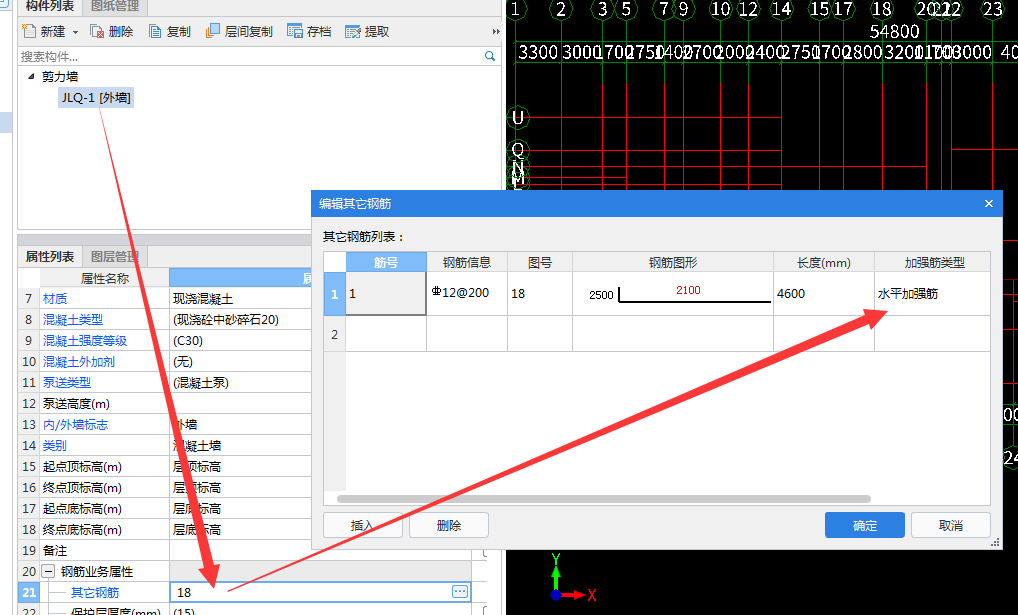Click the 加强筋类型 column header

click(x=934, y=262)
